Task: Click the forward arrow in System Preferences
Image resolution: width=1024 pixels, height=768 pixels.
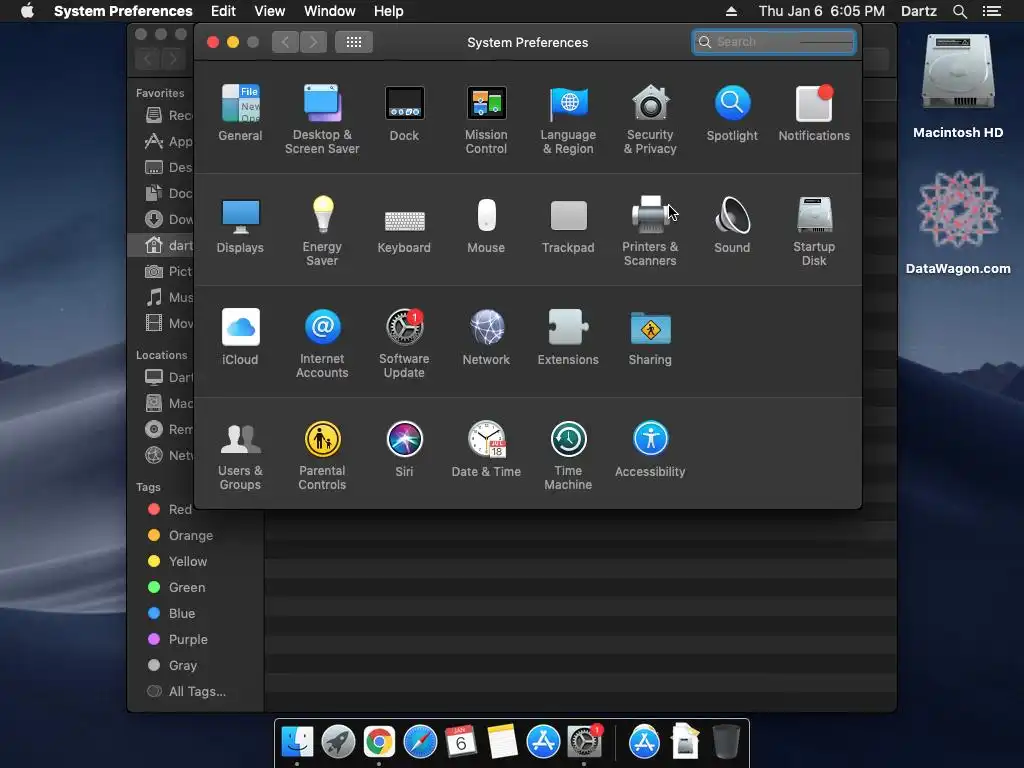Action: [x=313, y=42]
